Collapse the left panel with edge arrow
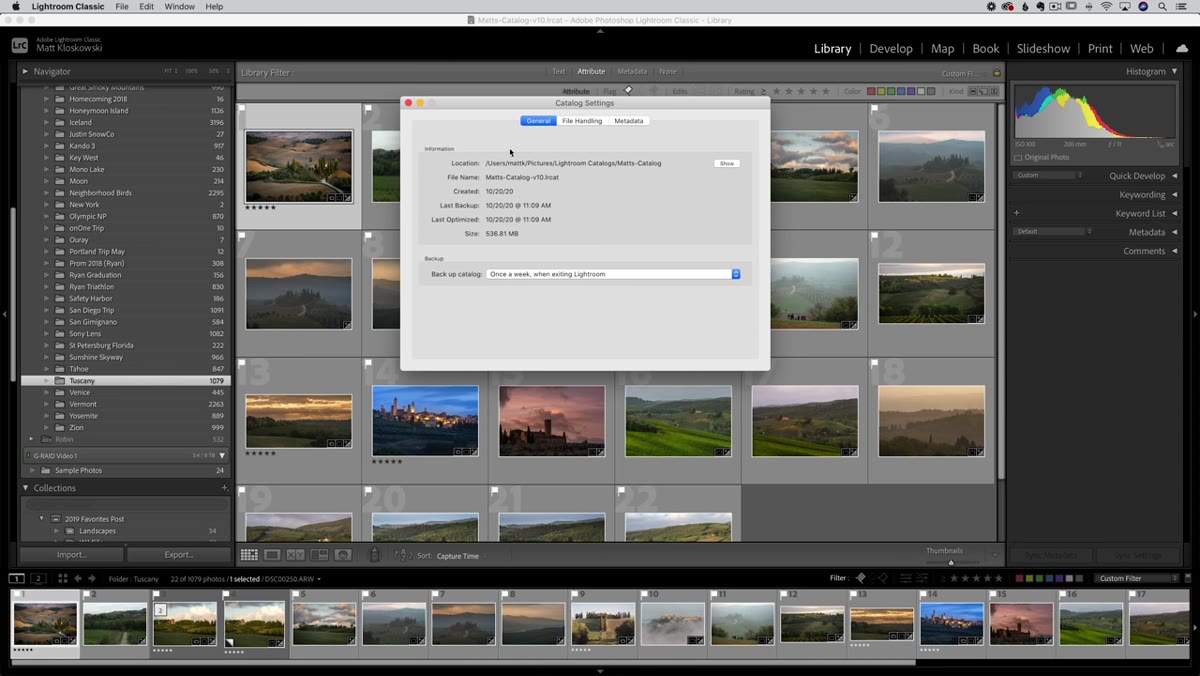This screenshot has width=1200, height=676. coord(4,314)
